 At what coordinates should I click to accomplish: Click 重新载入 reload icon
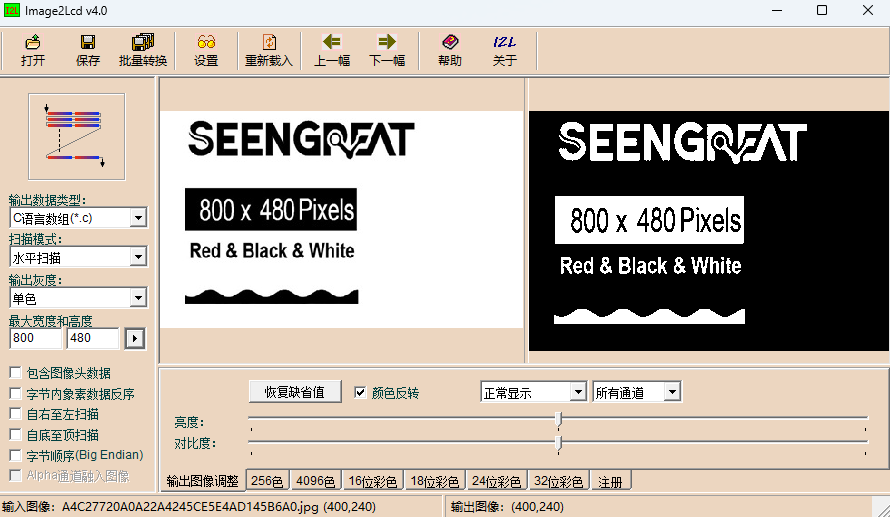(269, 42)
